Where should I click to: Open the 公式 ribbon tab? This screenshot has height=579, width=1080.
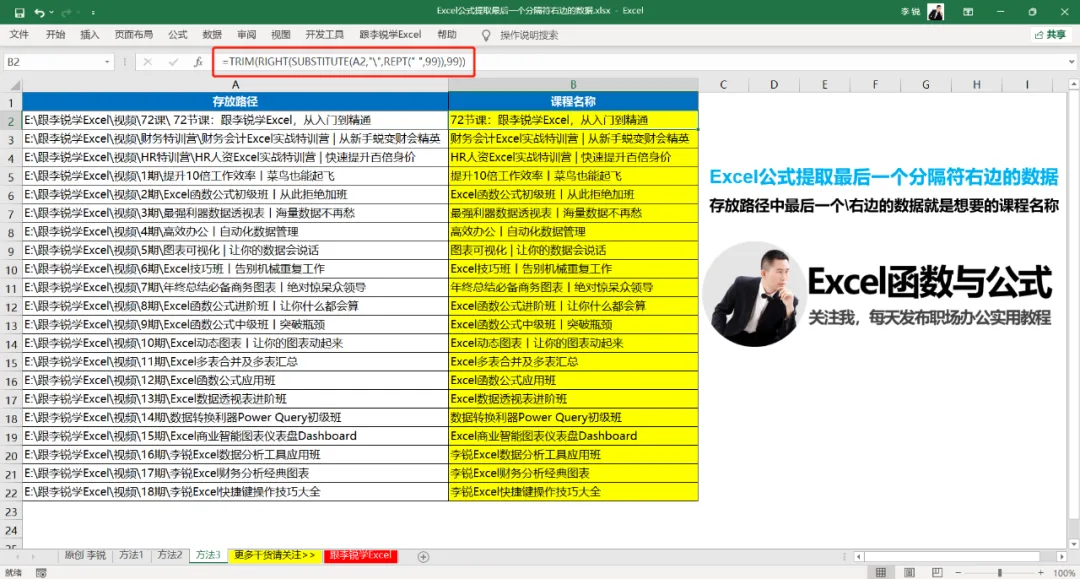(177, 34)
